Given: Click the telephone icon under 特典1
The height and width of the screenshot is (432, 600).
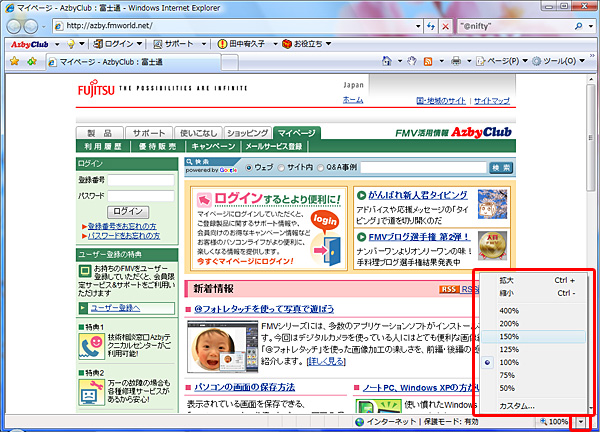Looking at the screenshot, I should (91, 346).
